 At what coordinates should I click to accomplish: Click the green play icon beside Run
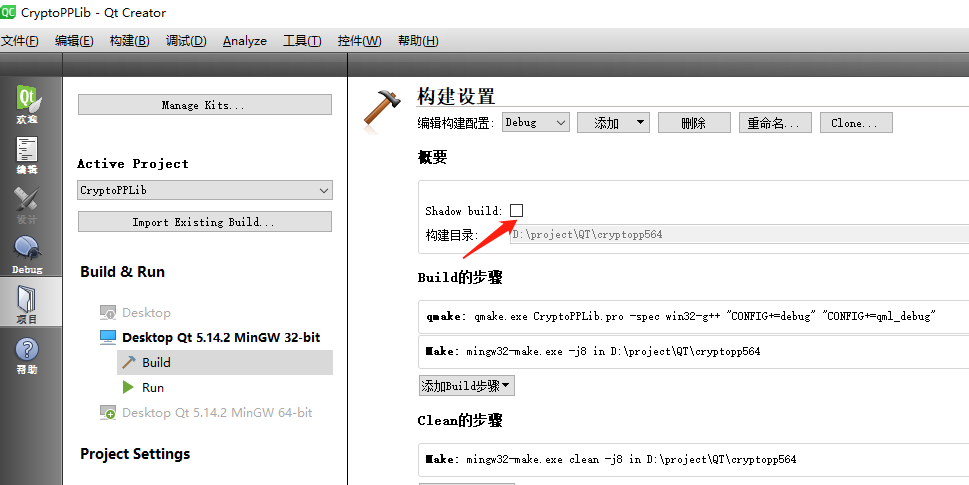129,387
